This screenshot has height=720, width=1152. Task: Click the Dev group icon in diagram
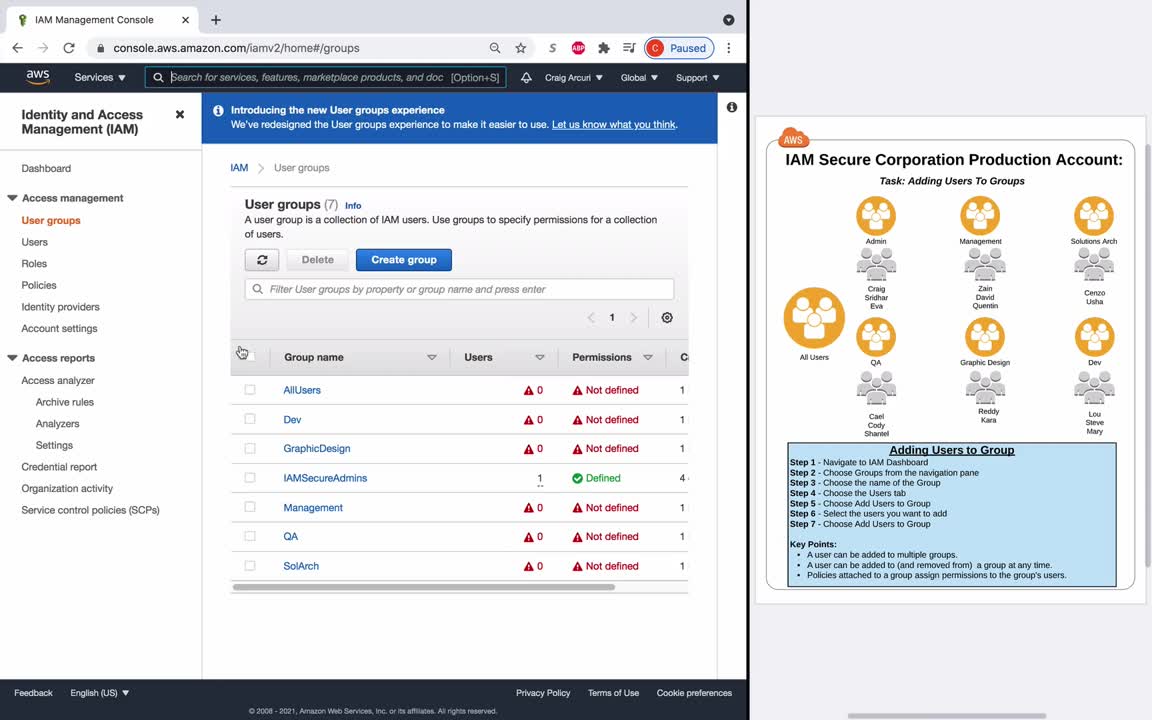pos(1095,337)
